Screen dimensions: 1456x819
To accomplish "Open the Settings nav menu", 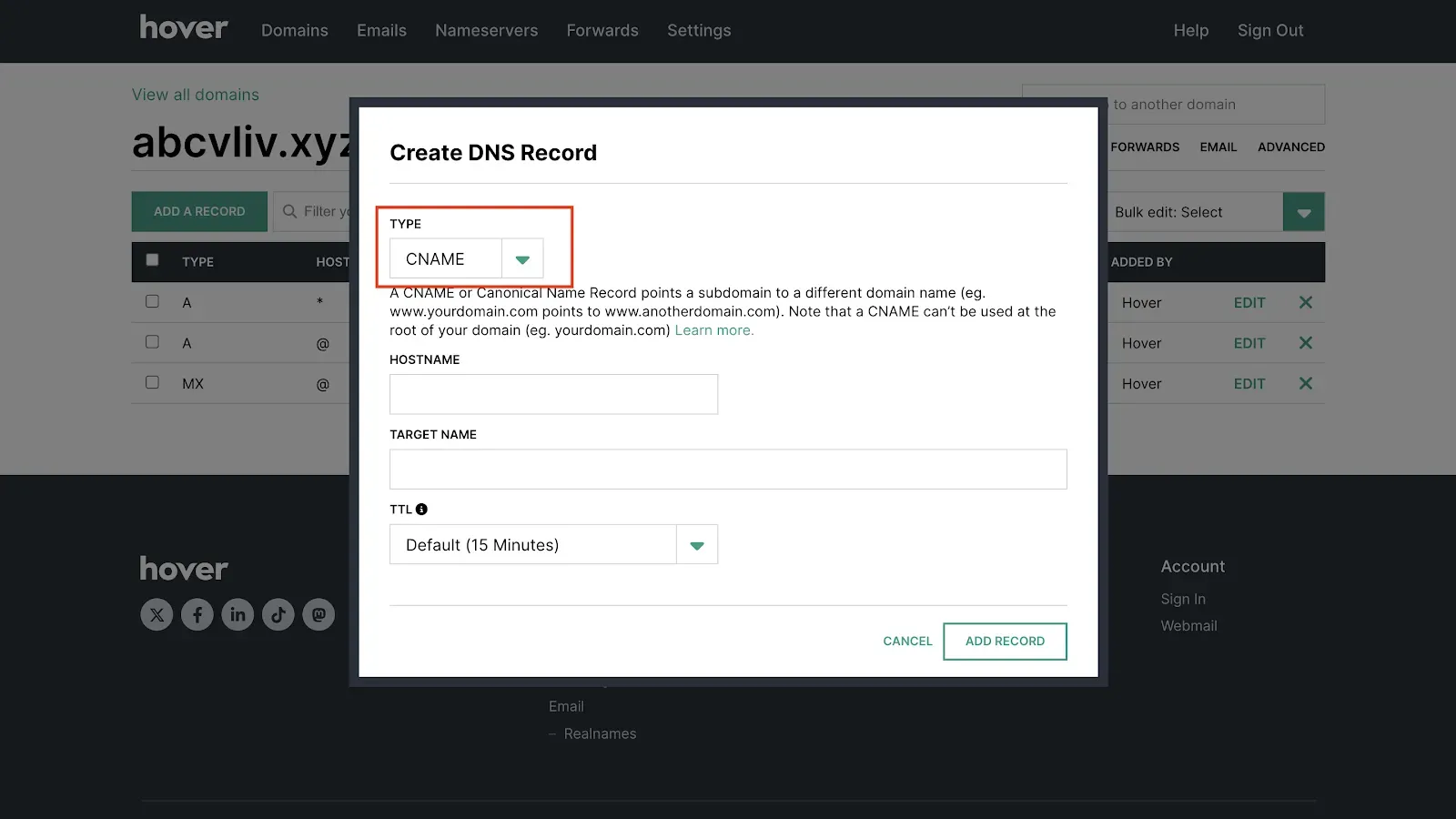I will [699, 30].
